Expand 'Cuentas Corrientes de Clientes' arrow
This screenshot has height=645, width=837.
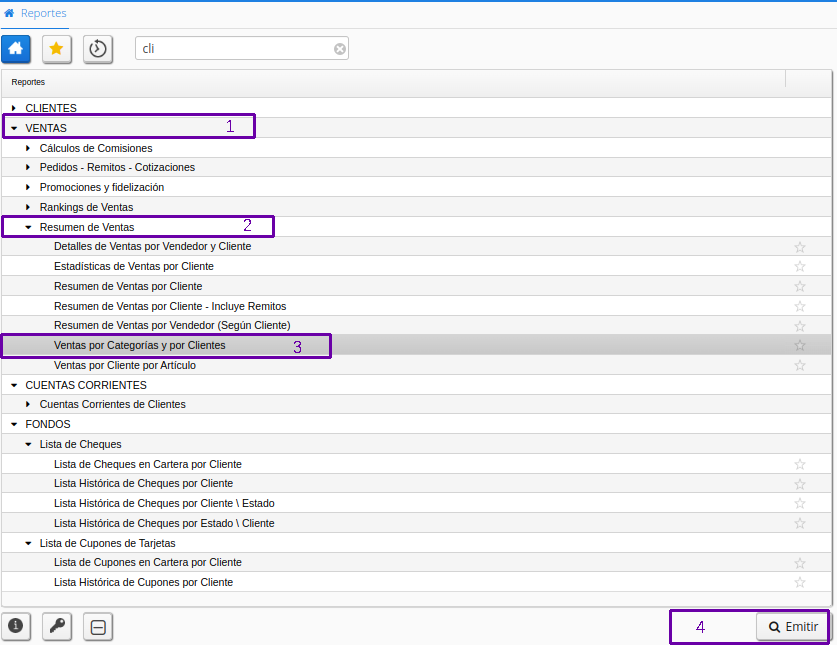pyautogui.click(x=28, y=404)
